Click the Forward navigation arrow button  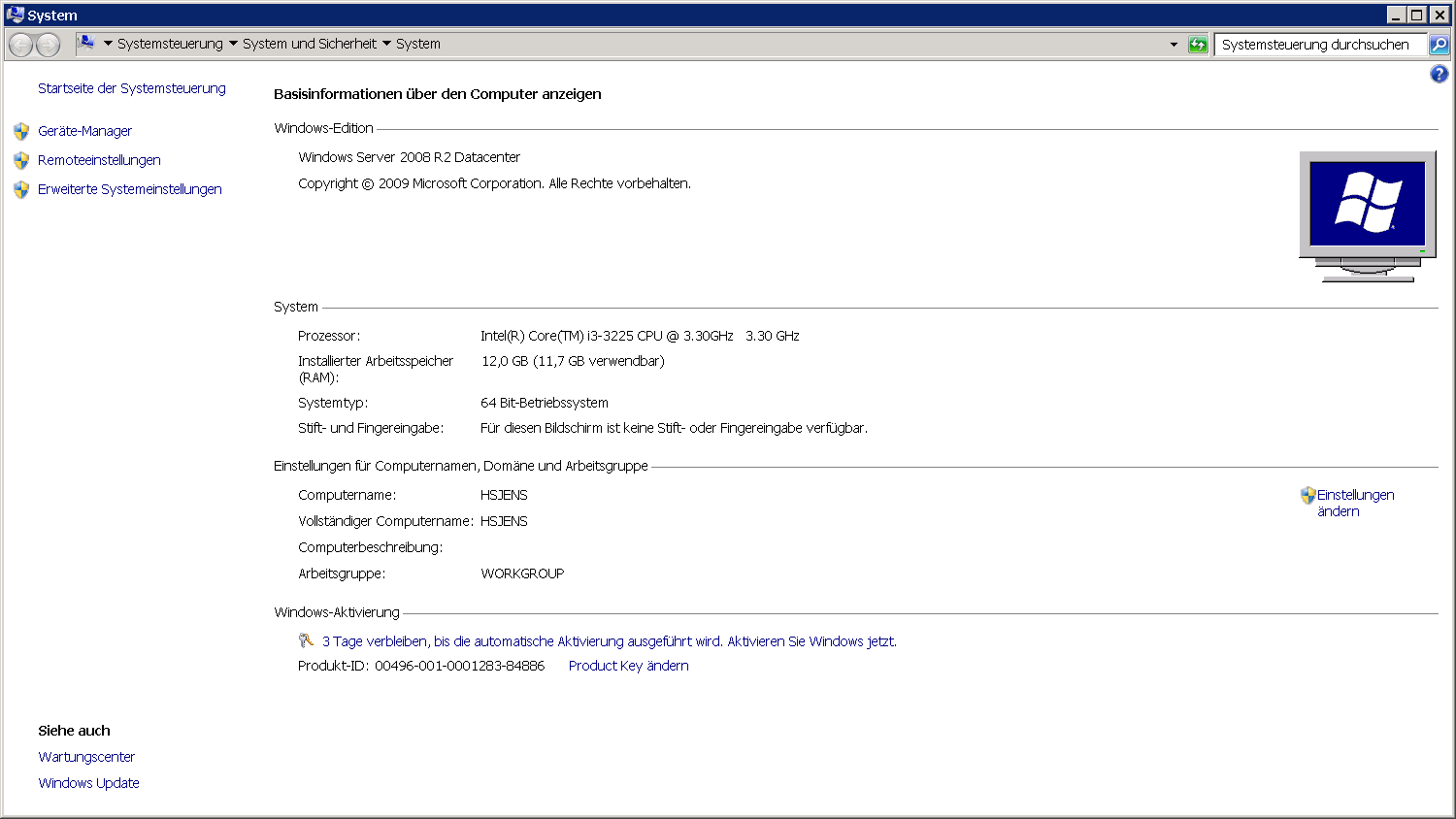tap(48, 45)
